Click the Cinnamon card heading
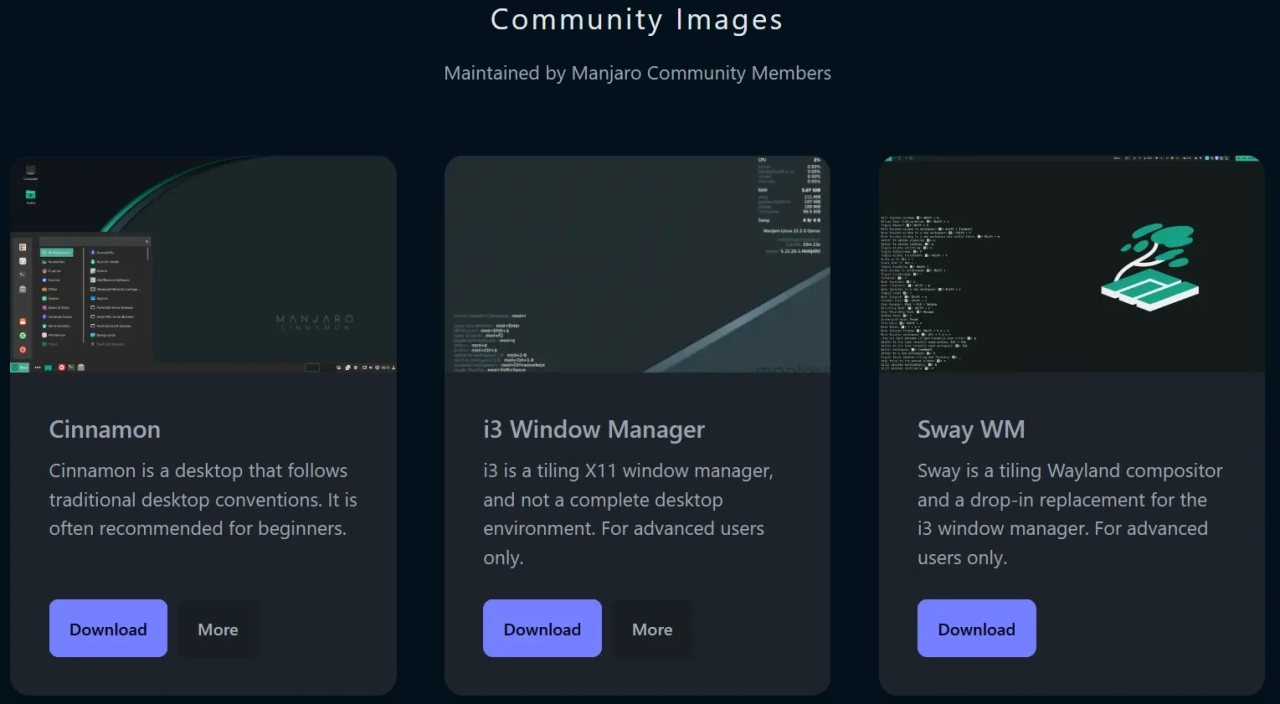The width and height of the screenshot is (1280, 704). (105, 430)
